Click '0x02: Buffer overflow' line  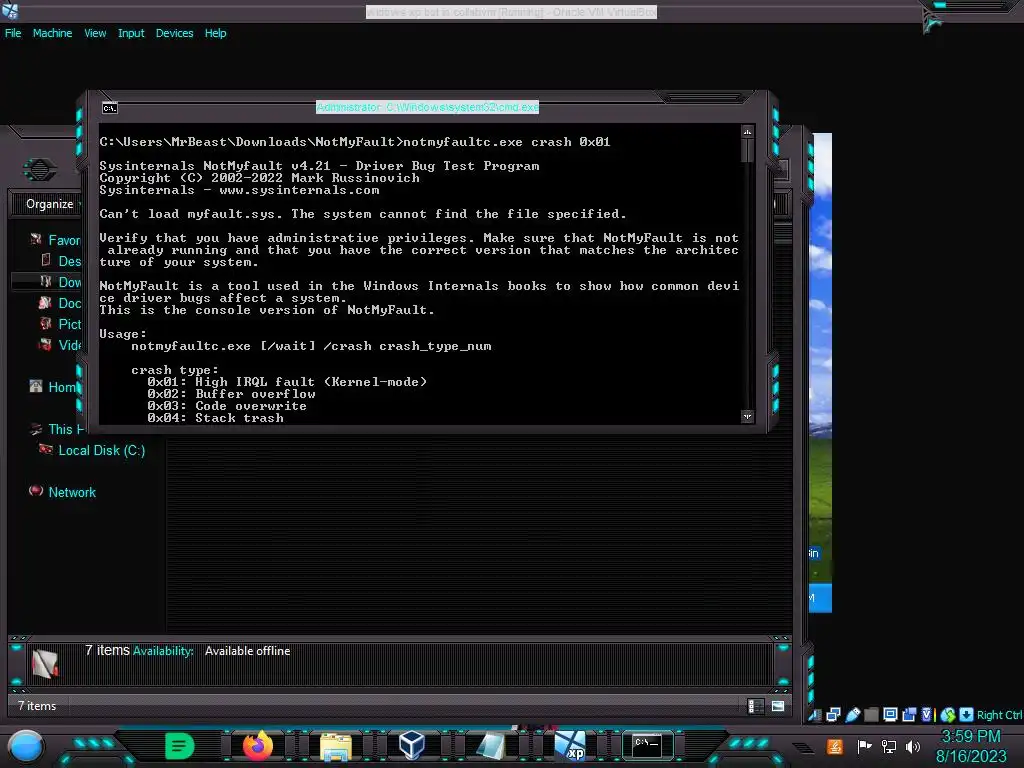point(231,394)
